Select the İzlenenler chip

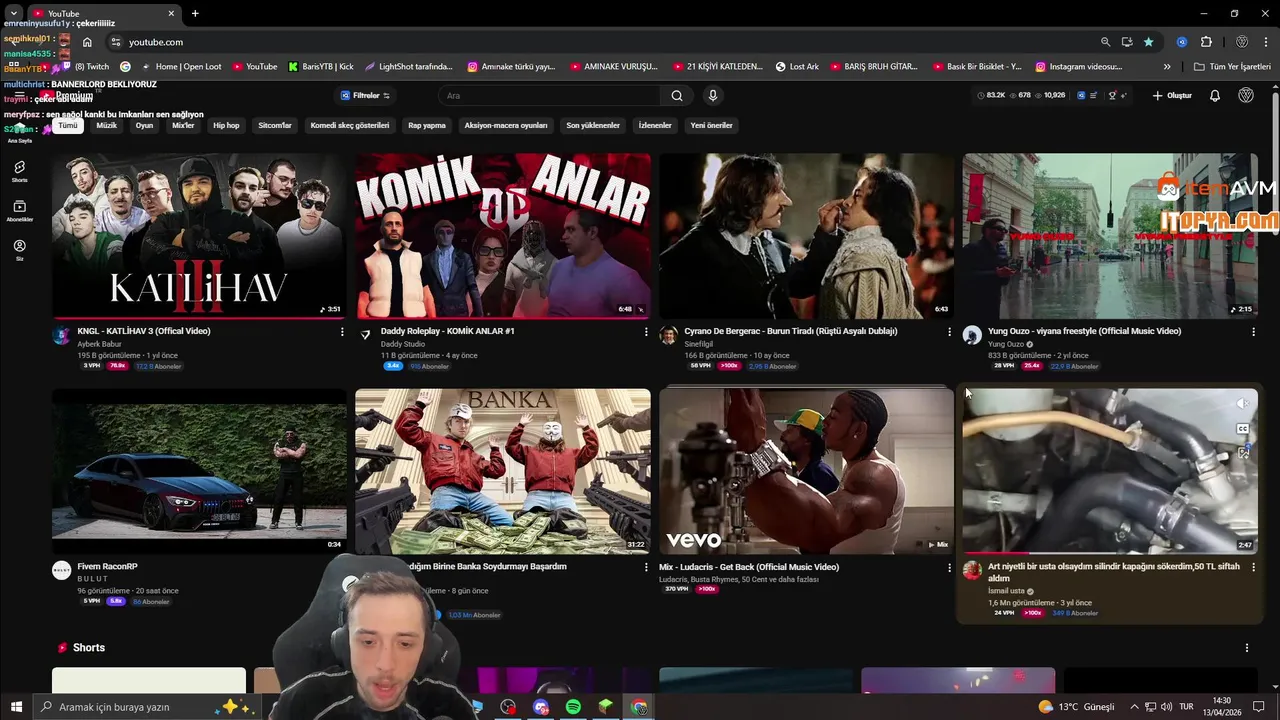point(655,126)
